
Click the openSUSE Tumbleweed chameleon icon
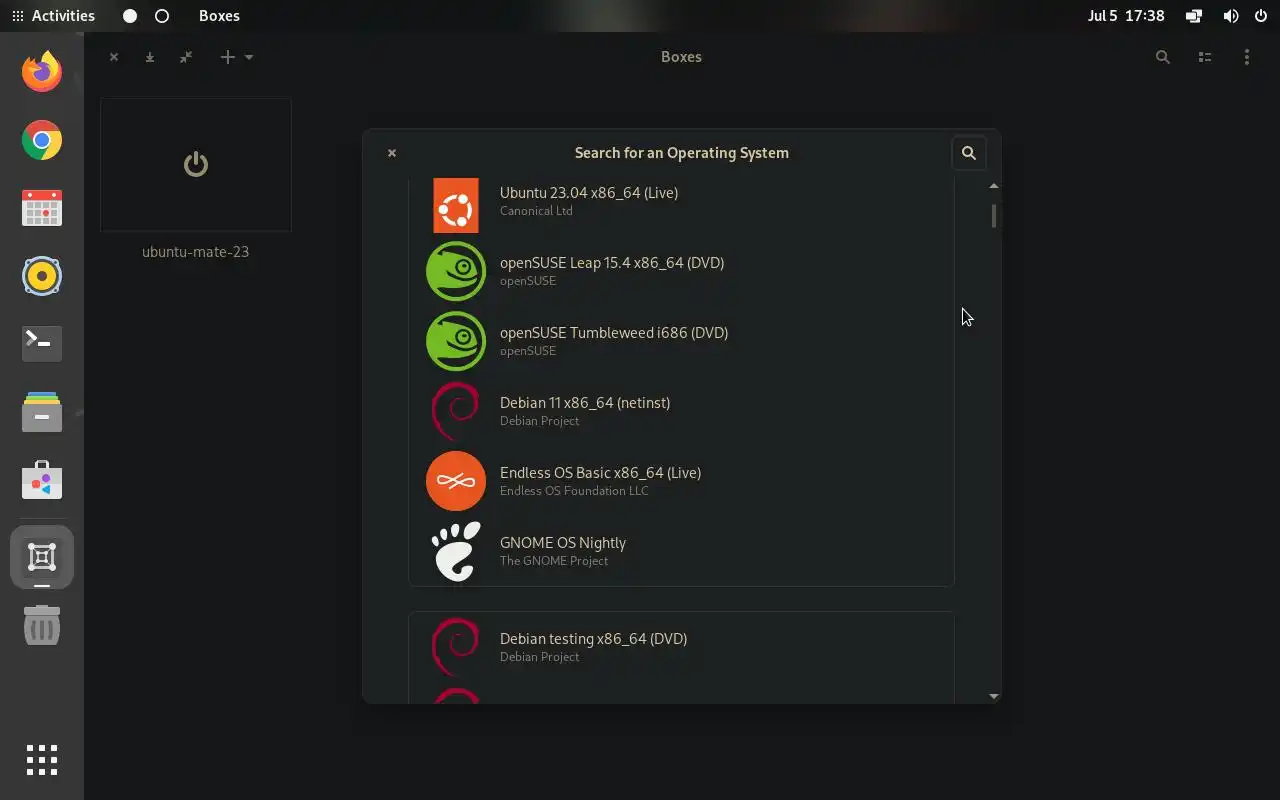click(456, 341)
